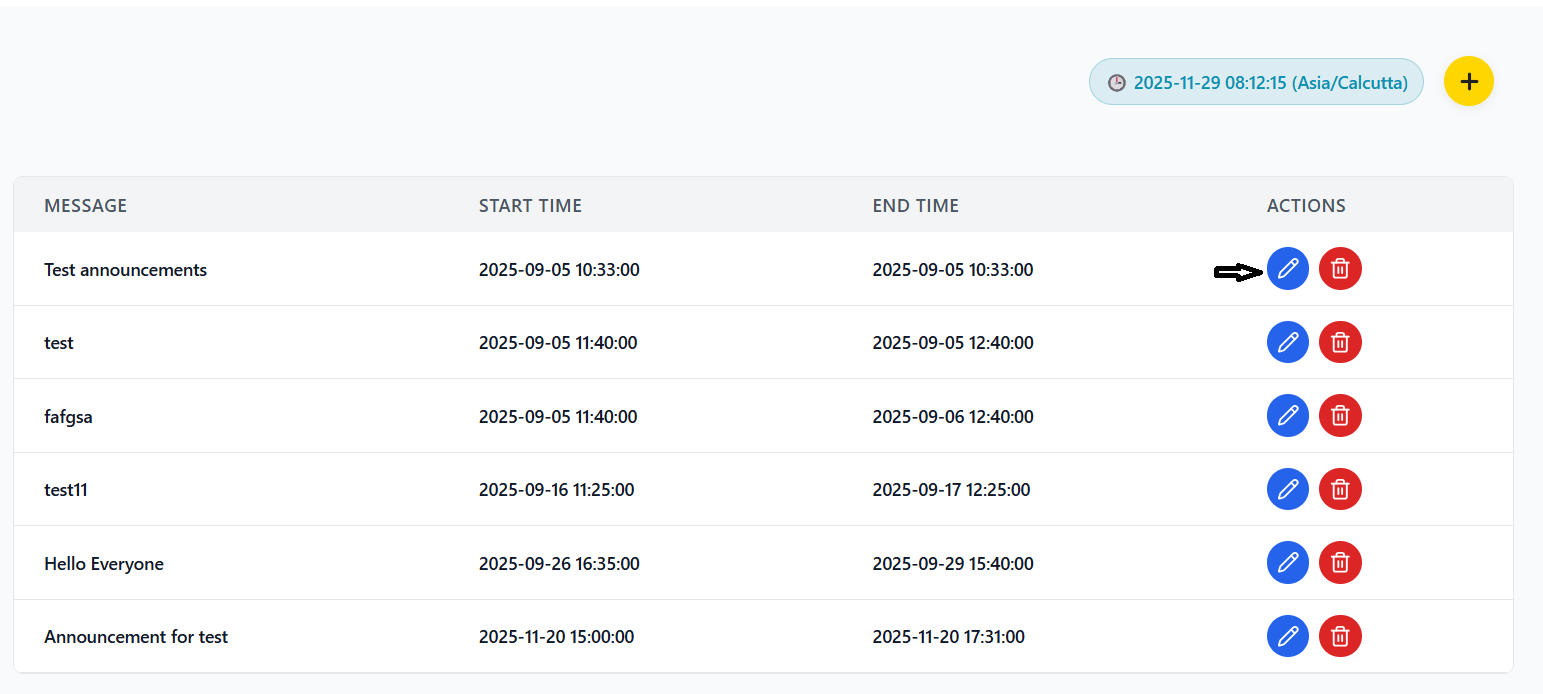This screenshot has width=1543, height=694.
Task: Open the edit pencil for "test"
Action: [1288, 342]
